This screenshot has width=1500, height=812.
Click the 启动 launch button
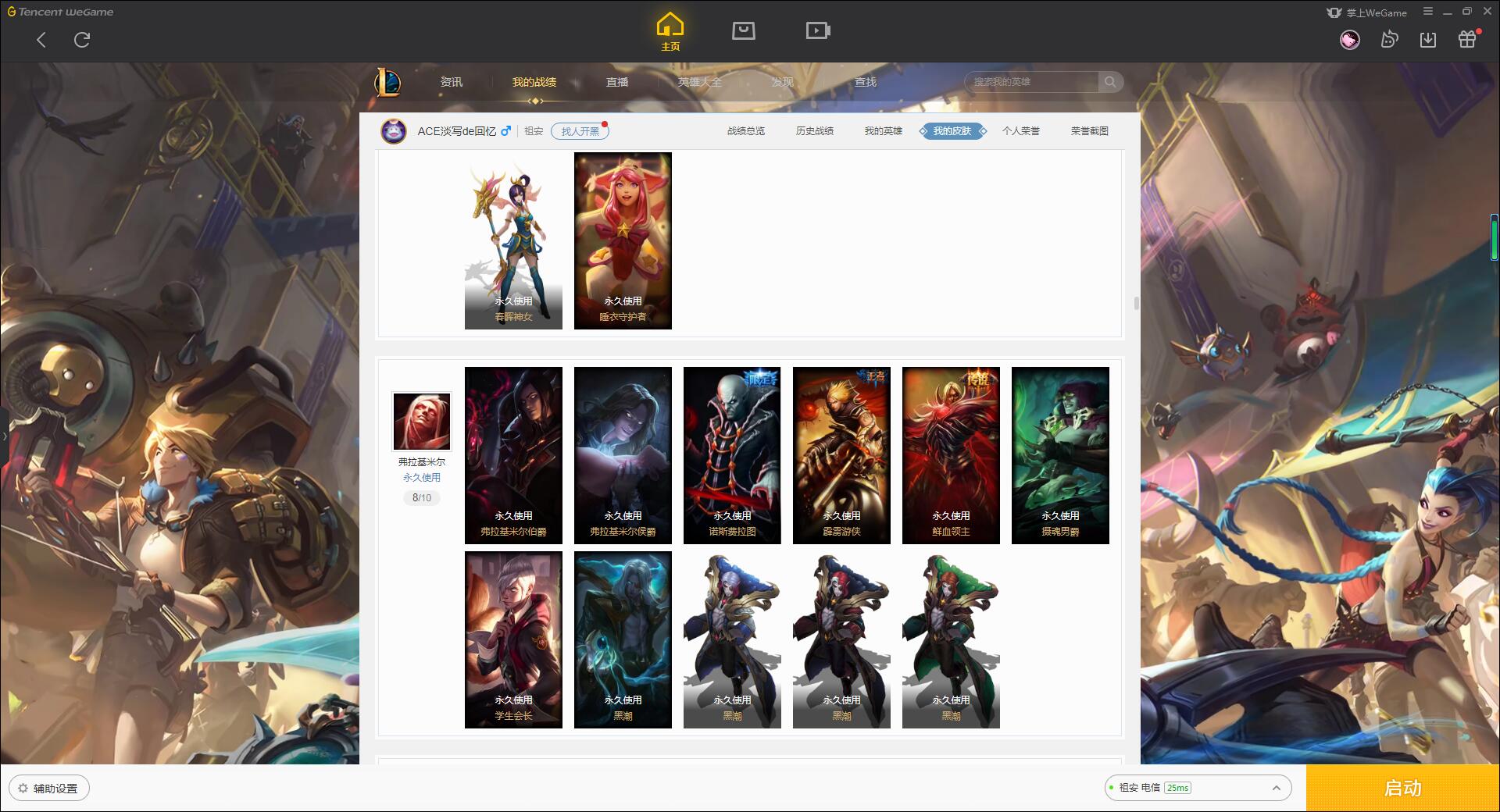coord(1402,788)
